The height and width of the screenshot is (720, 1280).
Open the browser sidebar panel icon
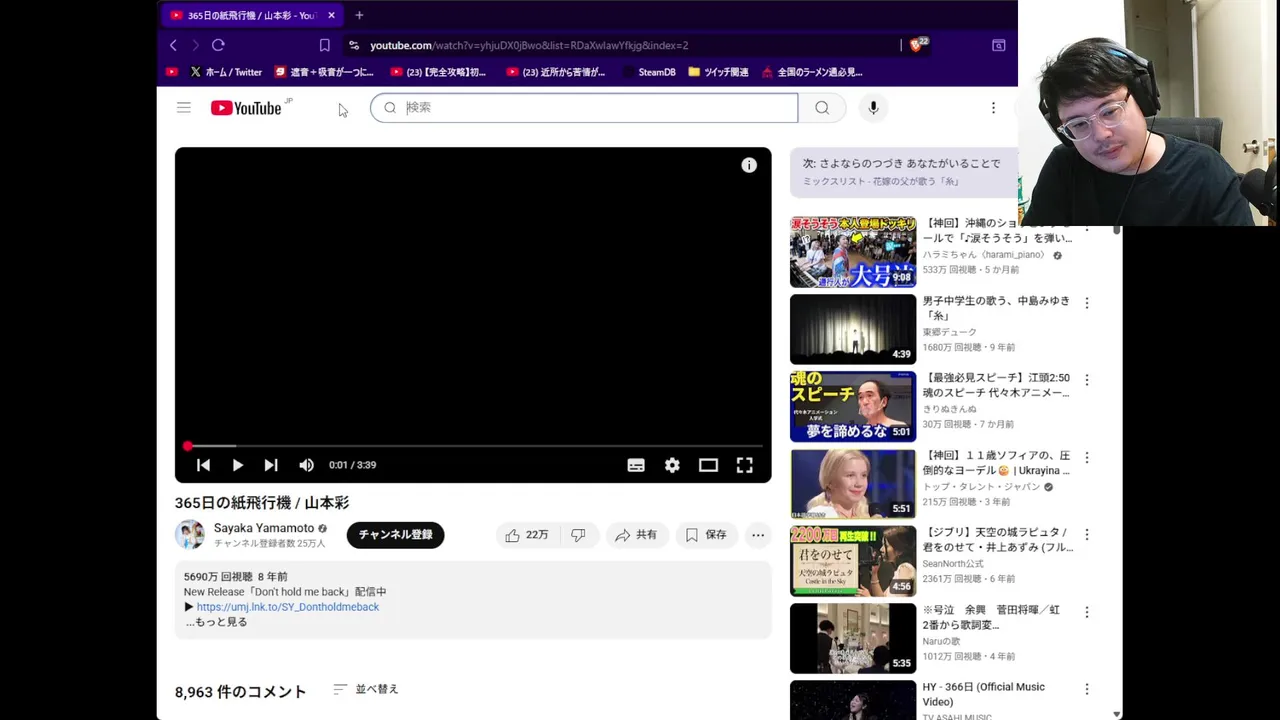(998, 45)
